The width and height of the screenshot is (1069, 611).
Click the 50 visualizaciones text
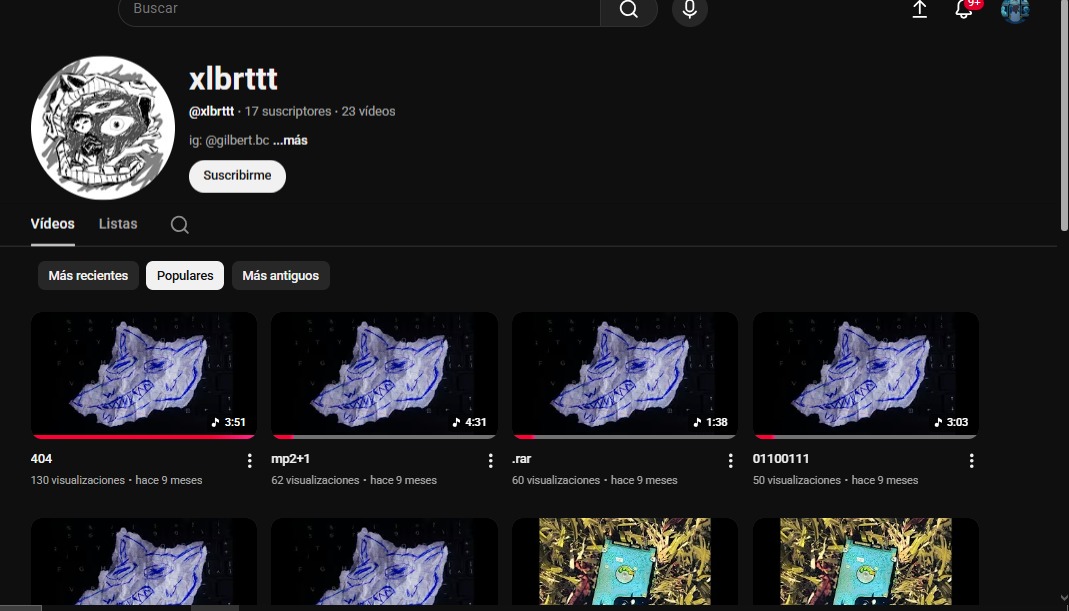(x=796, y=480)
